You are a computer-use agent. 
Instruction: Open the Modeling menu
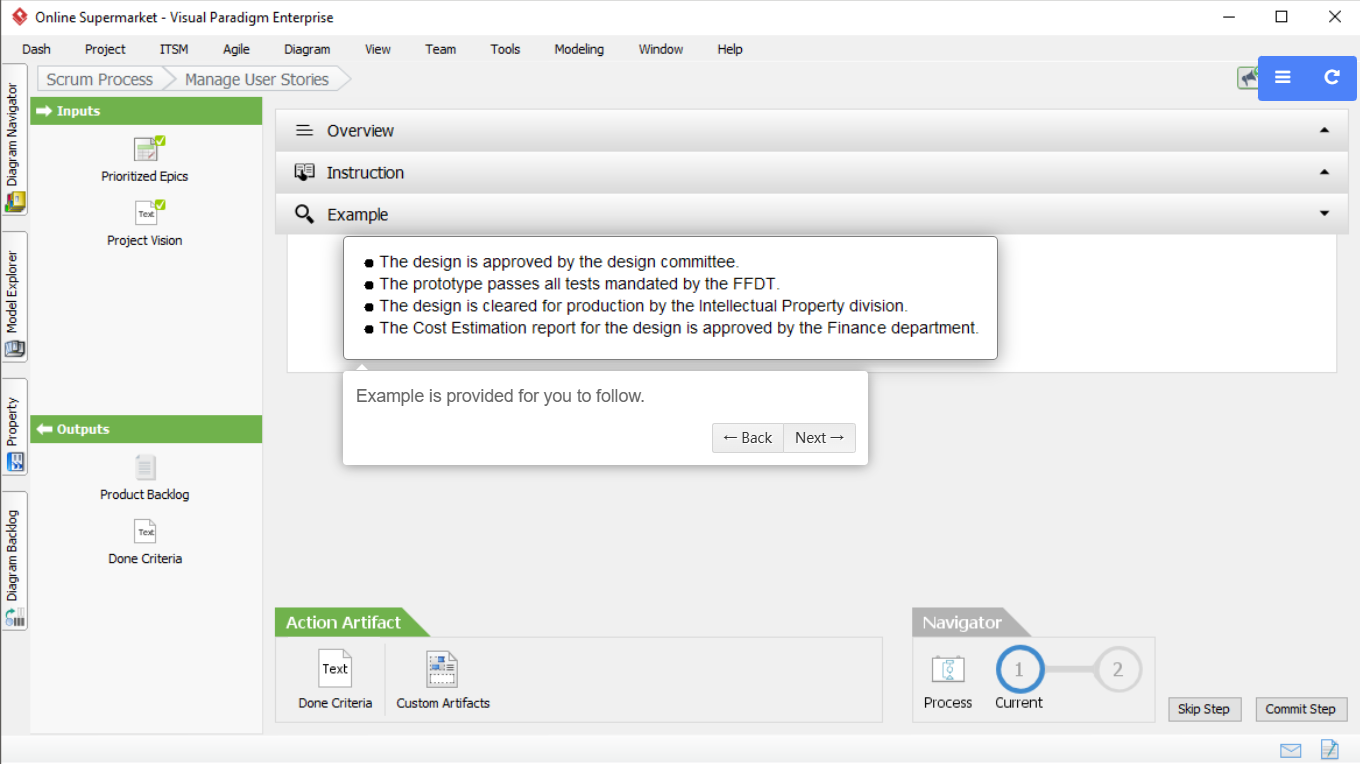(x=579, y=49)
